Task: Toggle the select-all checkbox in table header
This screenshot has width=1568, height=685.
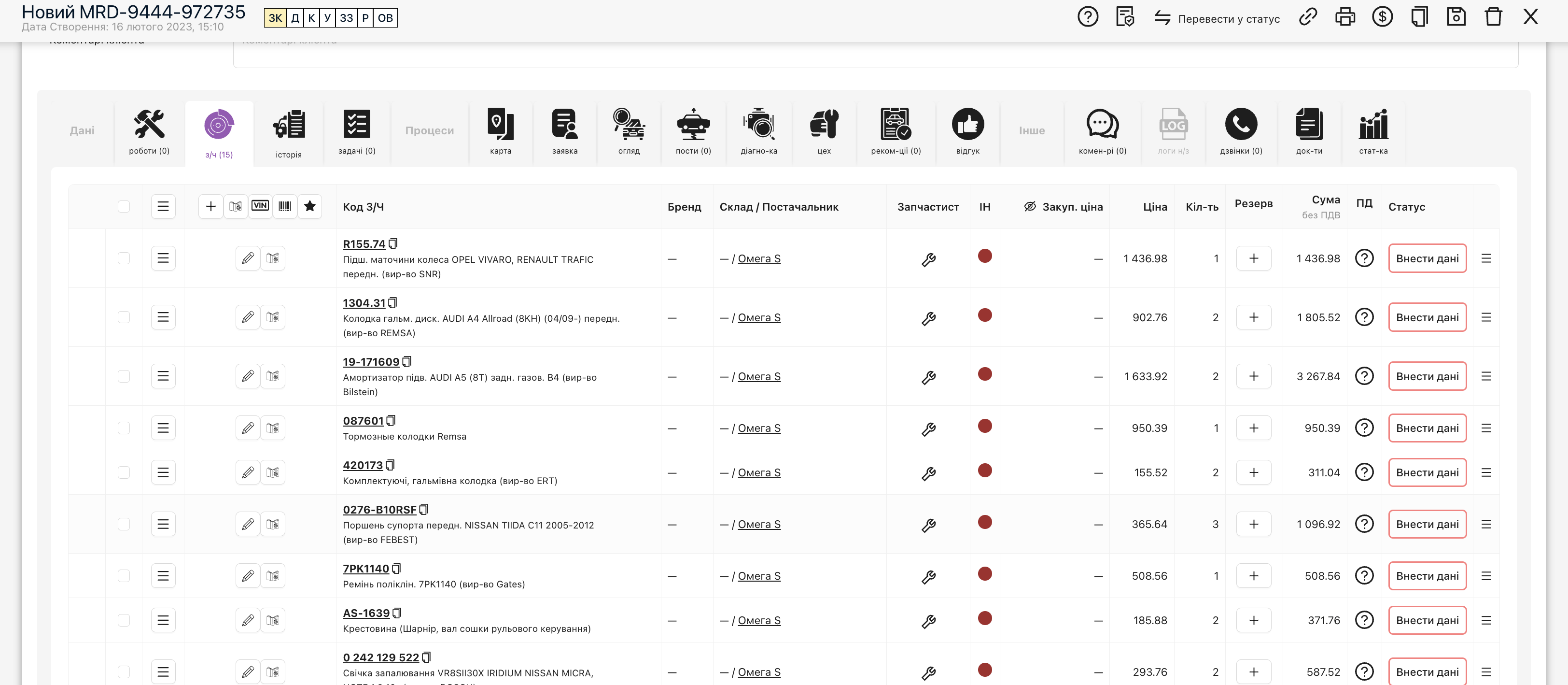Action: pos(124,206)
